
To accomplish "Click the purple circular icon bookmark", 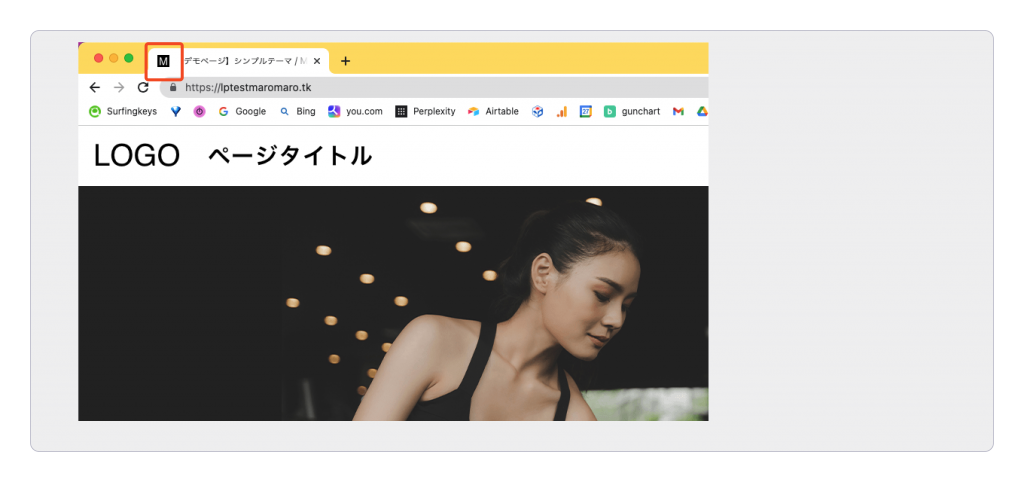I will [x=199, y=111].
